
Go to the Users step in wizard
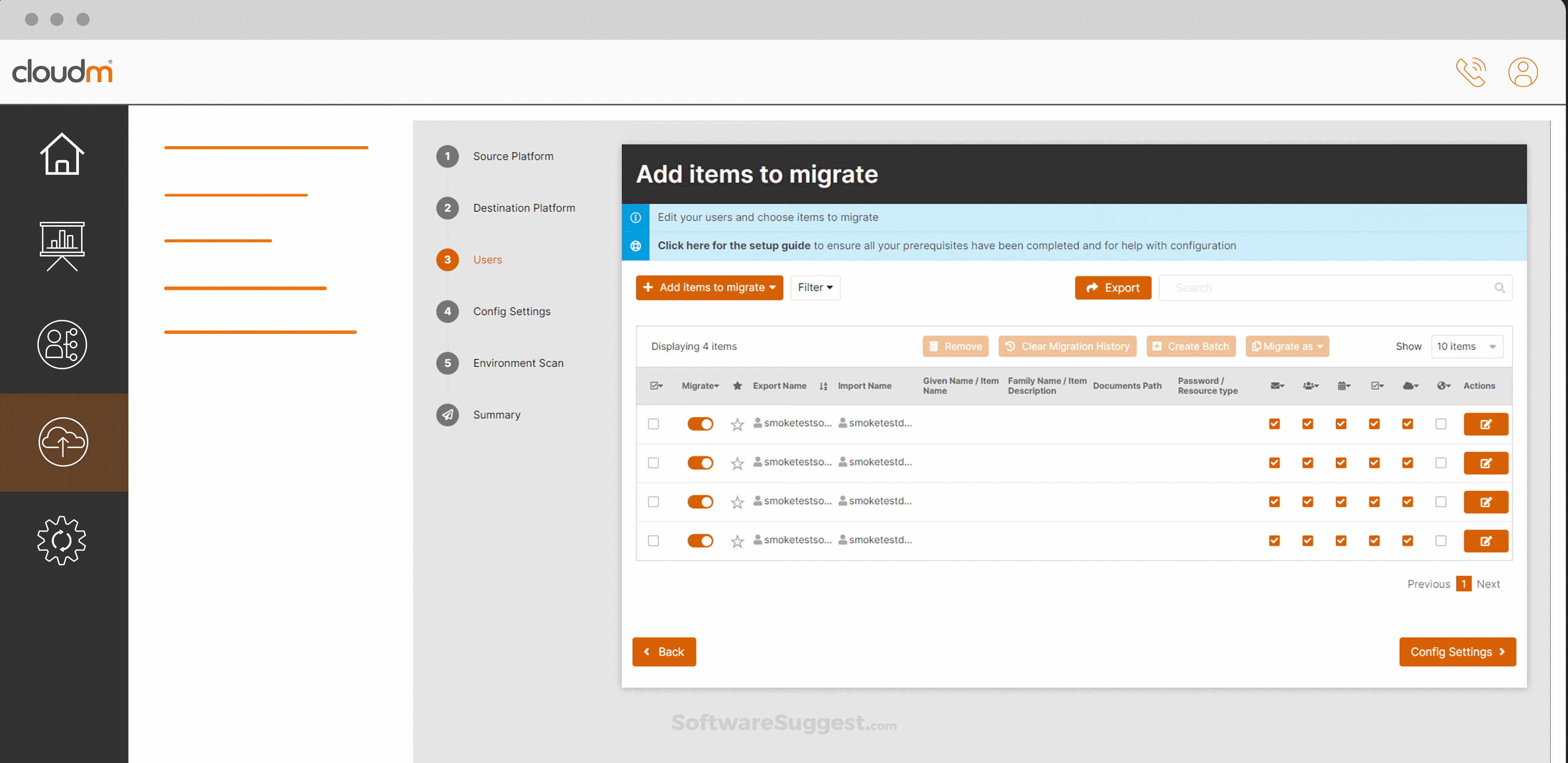(x=486, y=259)
